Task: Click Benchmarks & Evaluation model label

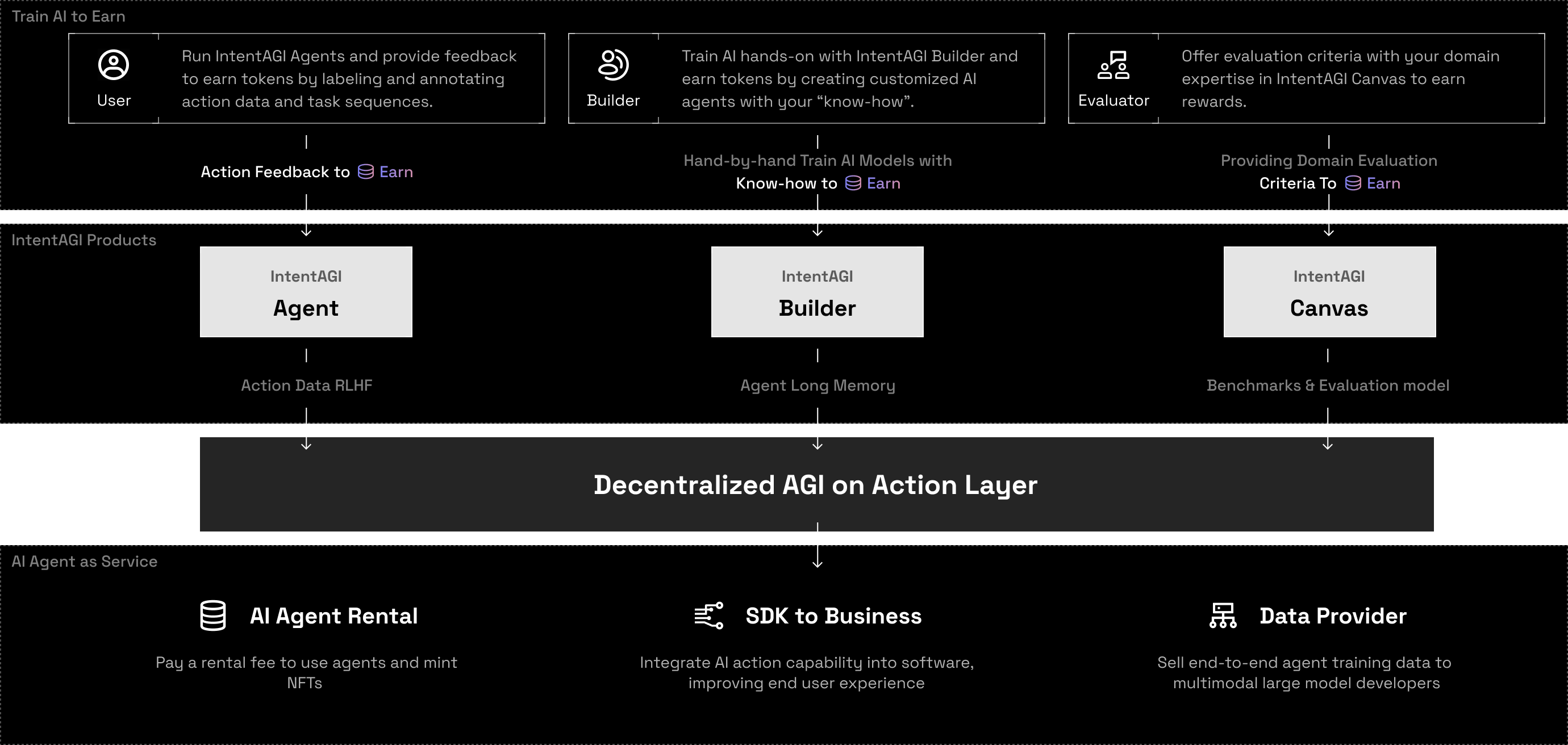Action: coord(1328,386)
